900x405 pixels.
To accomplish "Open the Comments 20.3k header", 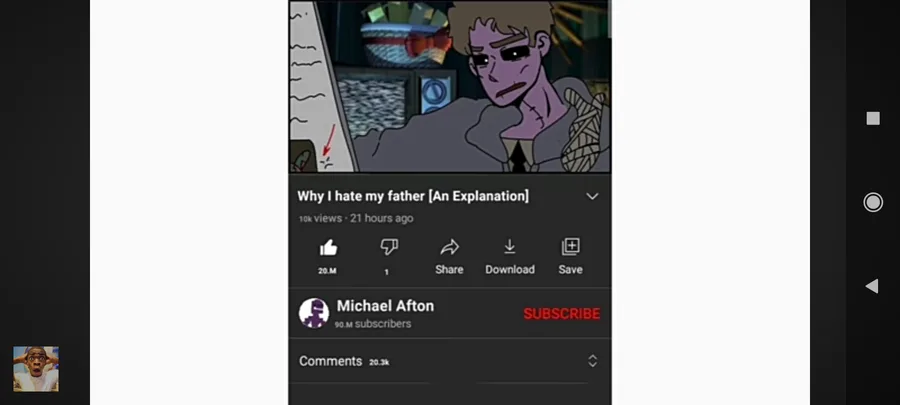I will [x=344, y=361].
